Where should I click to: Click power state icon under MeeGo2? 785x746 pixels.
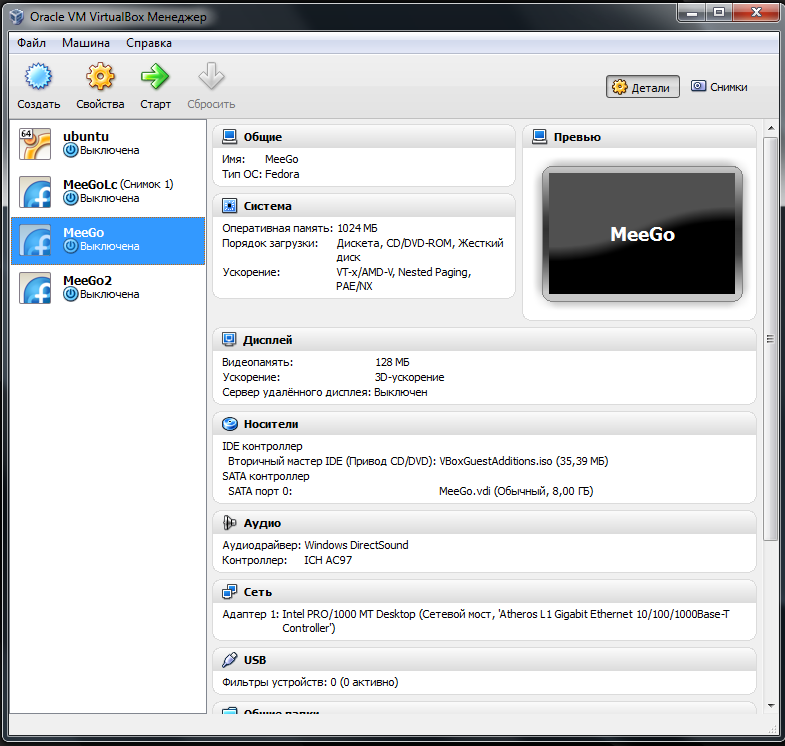tap(71, 294)
